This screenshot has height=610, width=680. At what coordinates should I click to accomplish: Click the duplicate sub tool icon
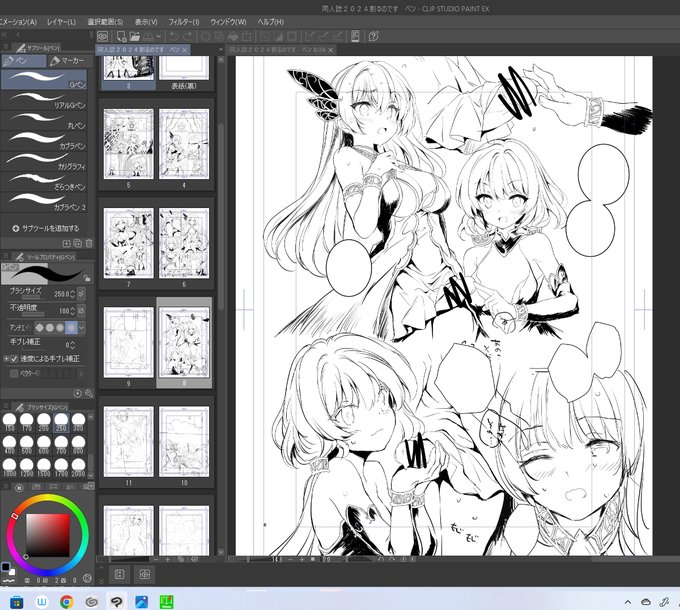[x=78, y=243]
